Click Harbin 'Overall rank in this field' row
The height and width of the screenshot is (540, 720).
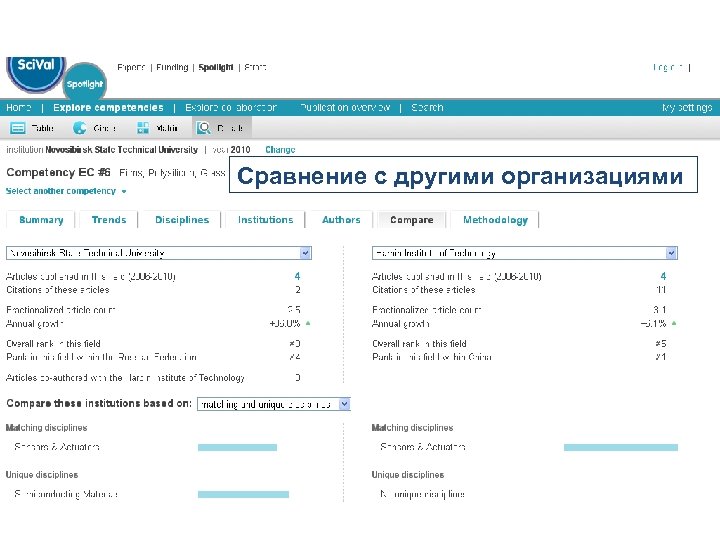pyautogui.click(x=519, y=343)
